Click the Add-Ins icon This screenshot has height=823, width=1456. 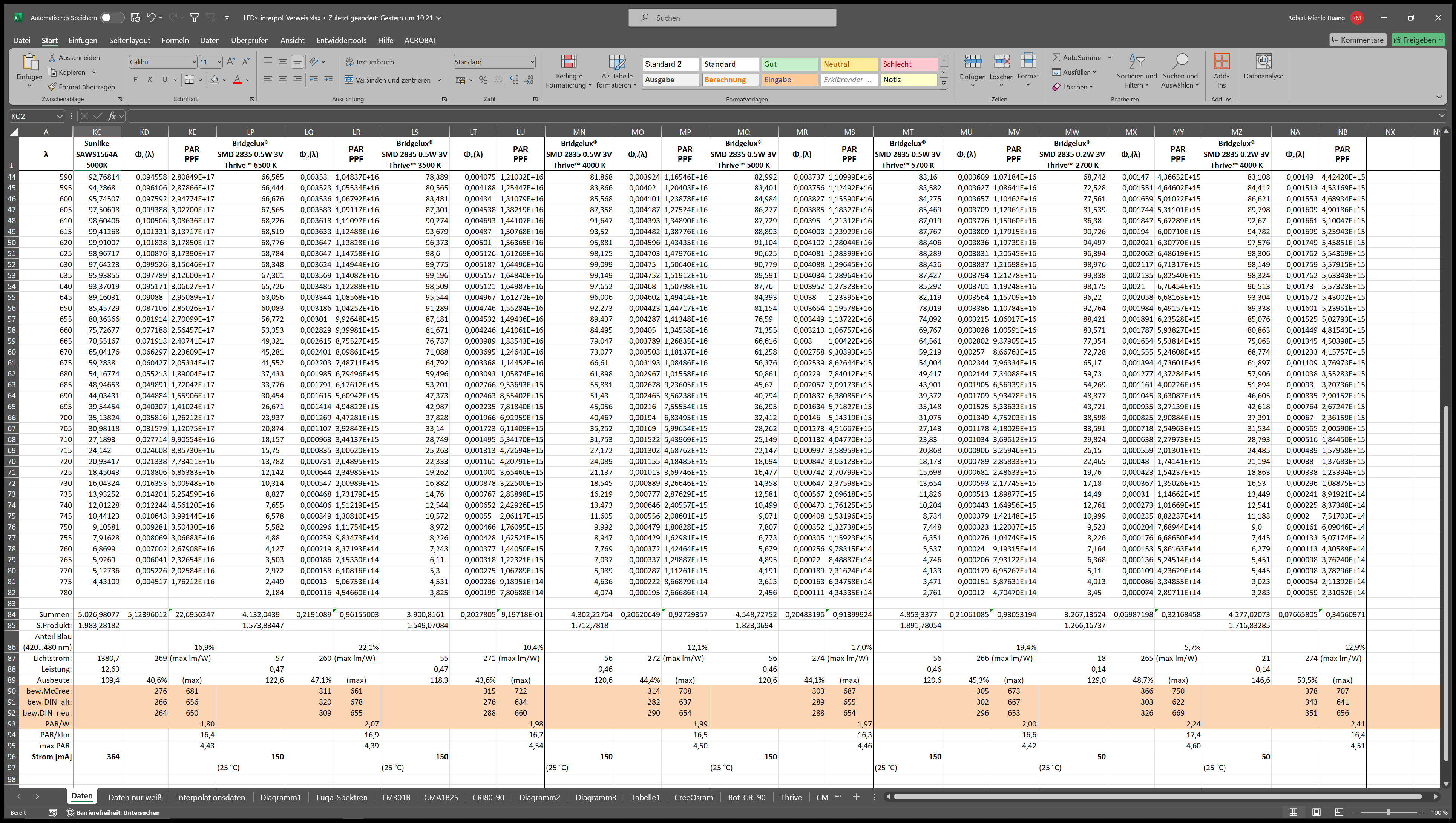1222,61
